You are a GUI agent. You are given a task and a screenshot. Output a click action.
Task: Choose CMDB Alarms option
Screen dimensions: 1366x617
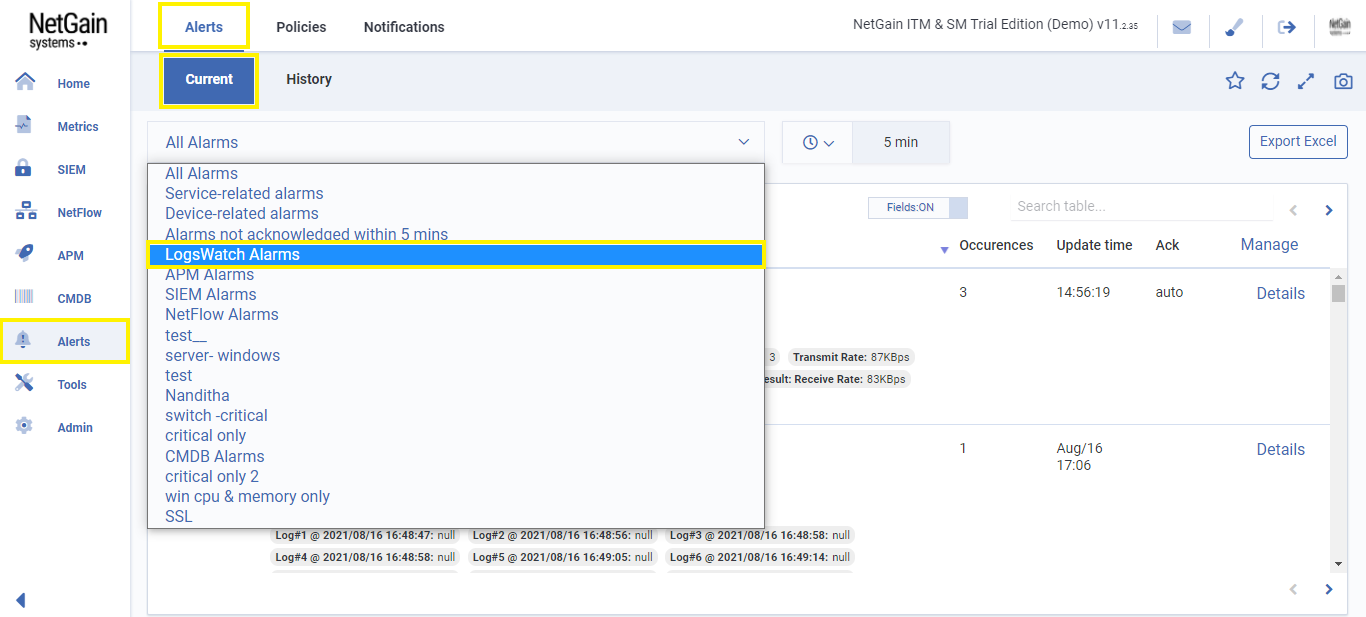pos(456,456)
